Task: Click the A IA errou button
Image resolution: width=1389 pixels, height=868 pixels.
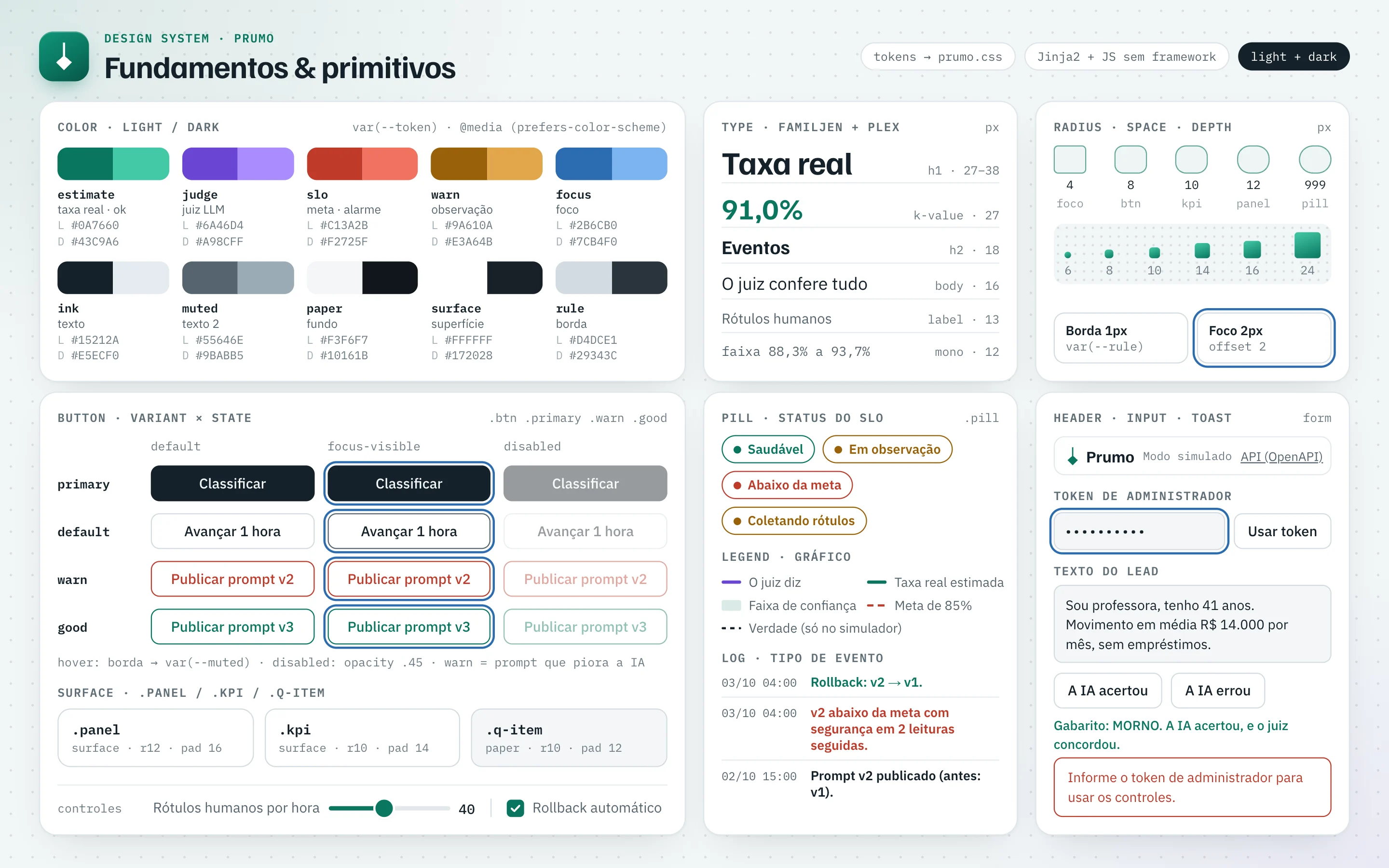Action: click(x=1217, y=690)
